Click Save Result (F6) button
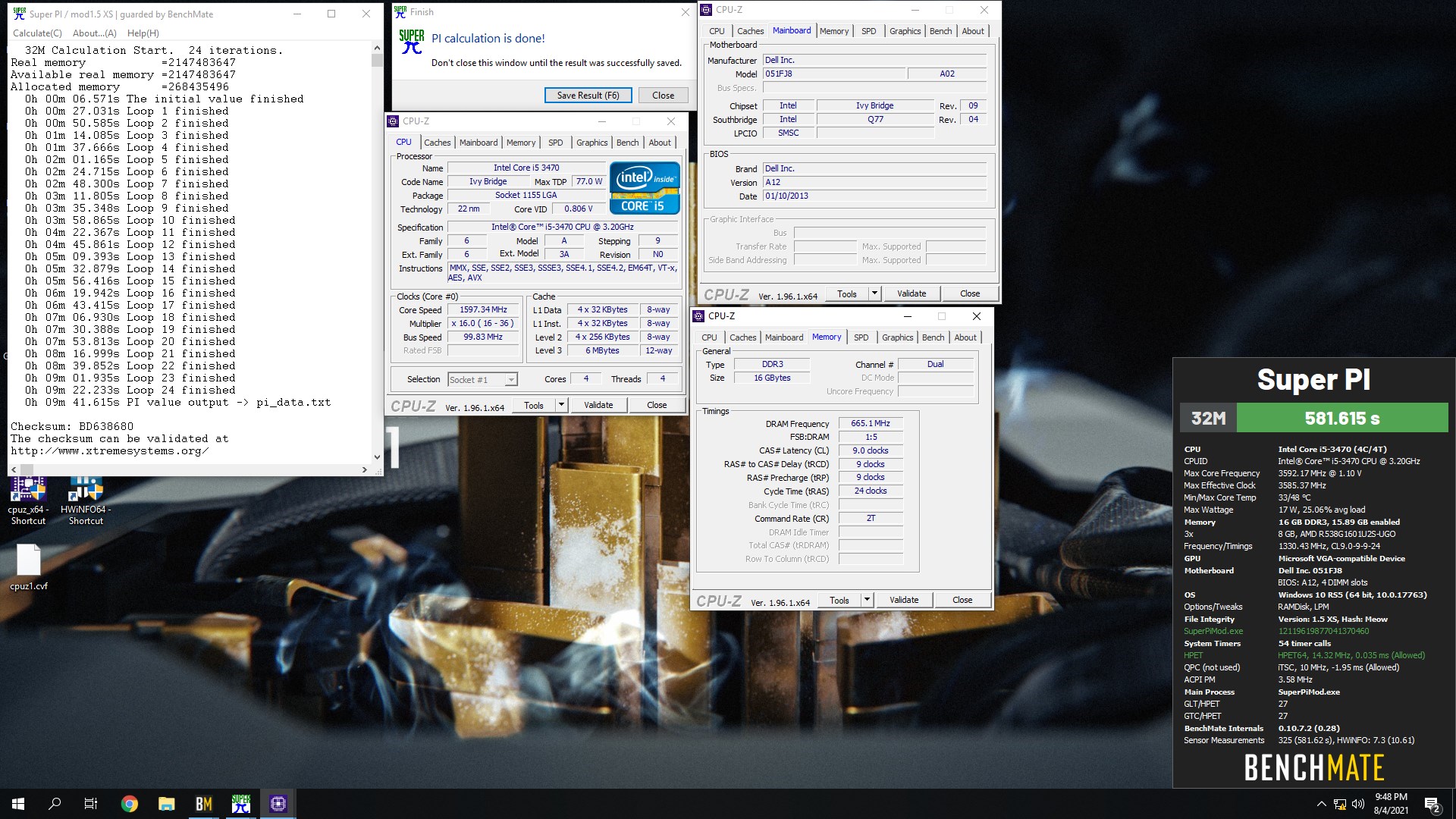The height and width of the screenshot is (819, 1456). click(588, 96)
